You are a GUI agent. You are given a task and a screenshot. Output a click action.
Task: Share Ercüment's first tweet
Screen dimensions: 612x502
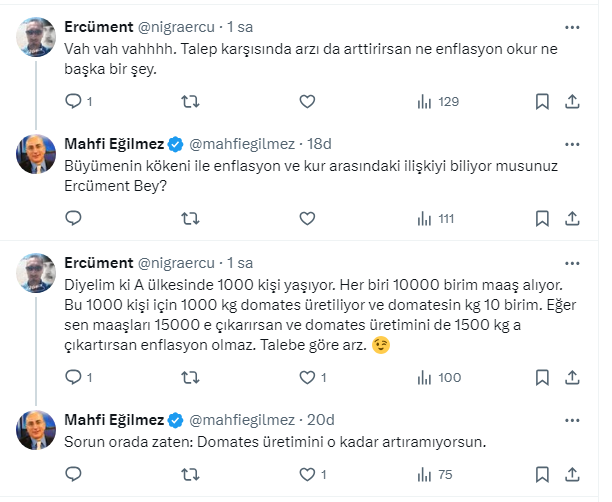click(573, 101)
